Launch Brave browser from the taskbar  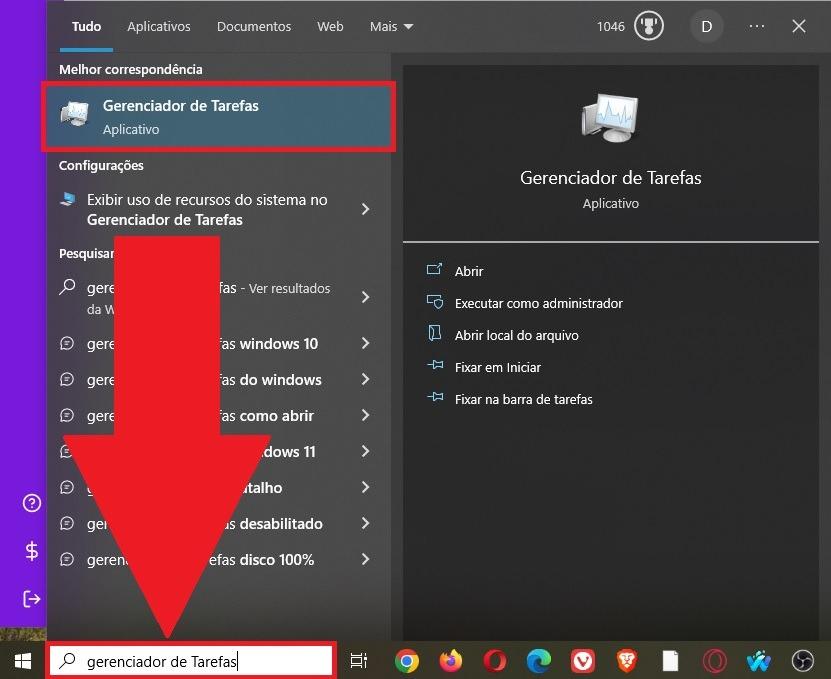pos(627,661)
